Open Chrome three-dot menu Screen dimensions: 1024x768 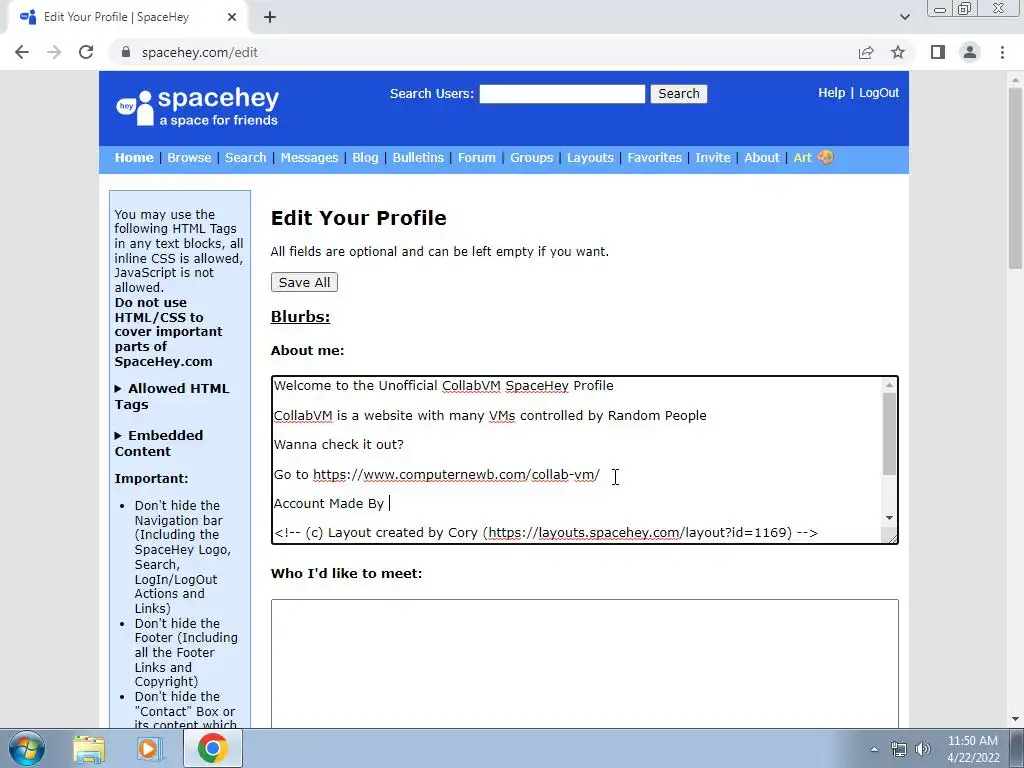1002,52
